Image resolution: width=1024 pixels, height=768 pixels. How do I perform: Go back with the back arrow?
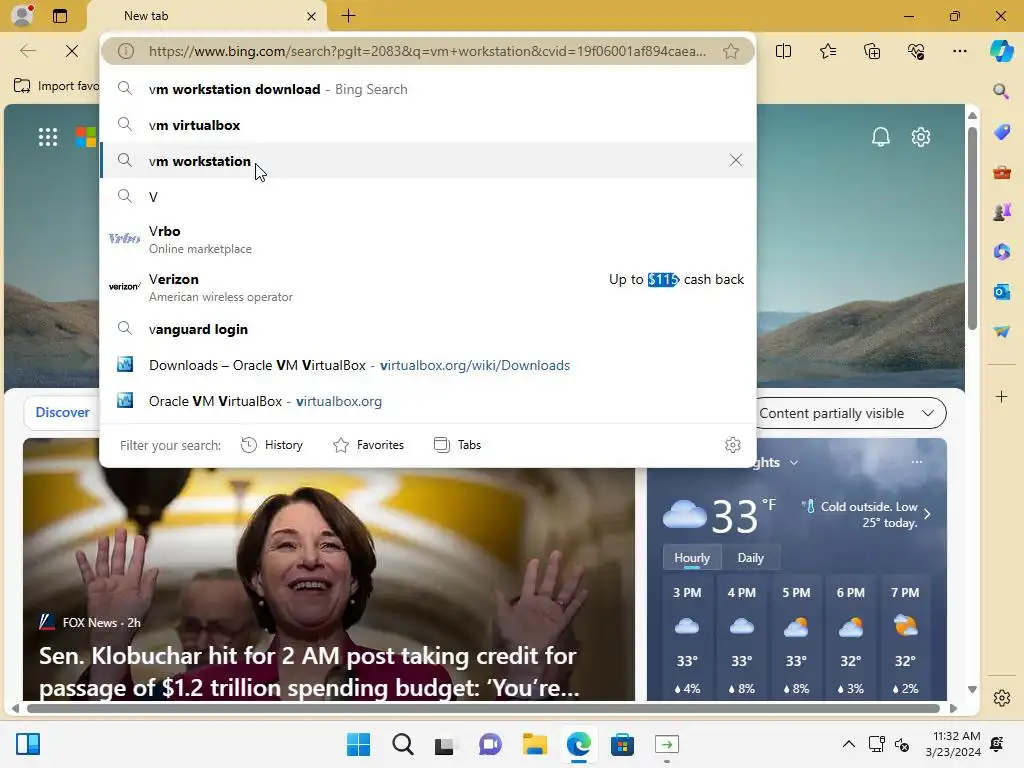click(27, 51)
